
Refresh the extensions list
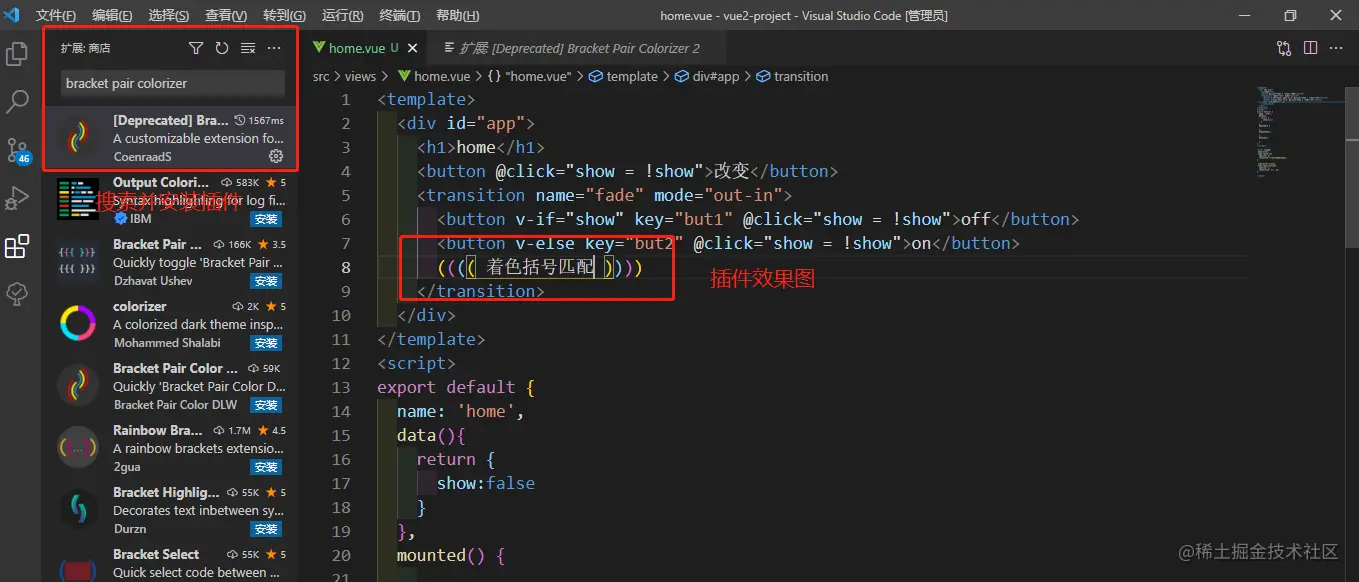click(x=222, y=48)
